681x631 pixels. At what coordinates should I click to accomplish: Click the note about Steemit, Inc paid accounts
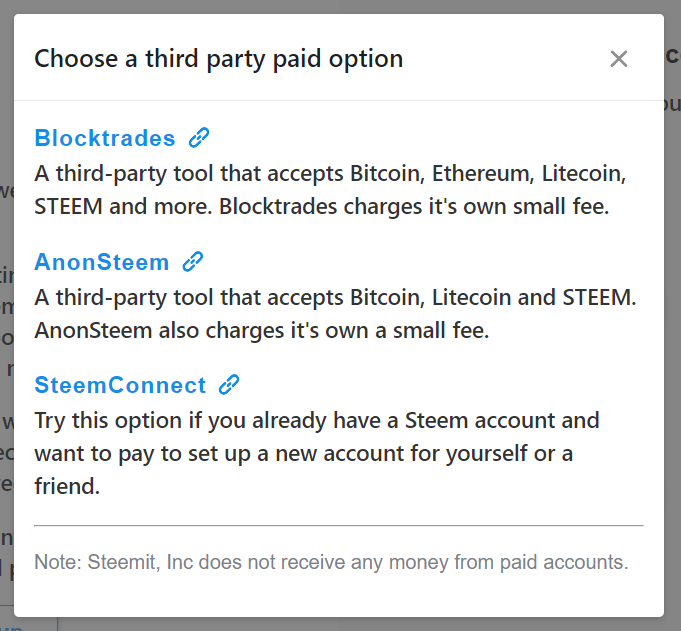click(331, 562)
